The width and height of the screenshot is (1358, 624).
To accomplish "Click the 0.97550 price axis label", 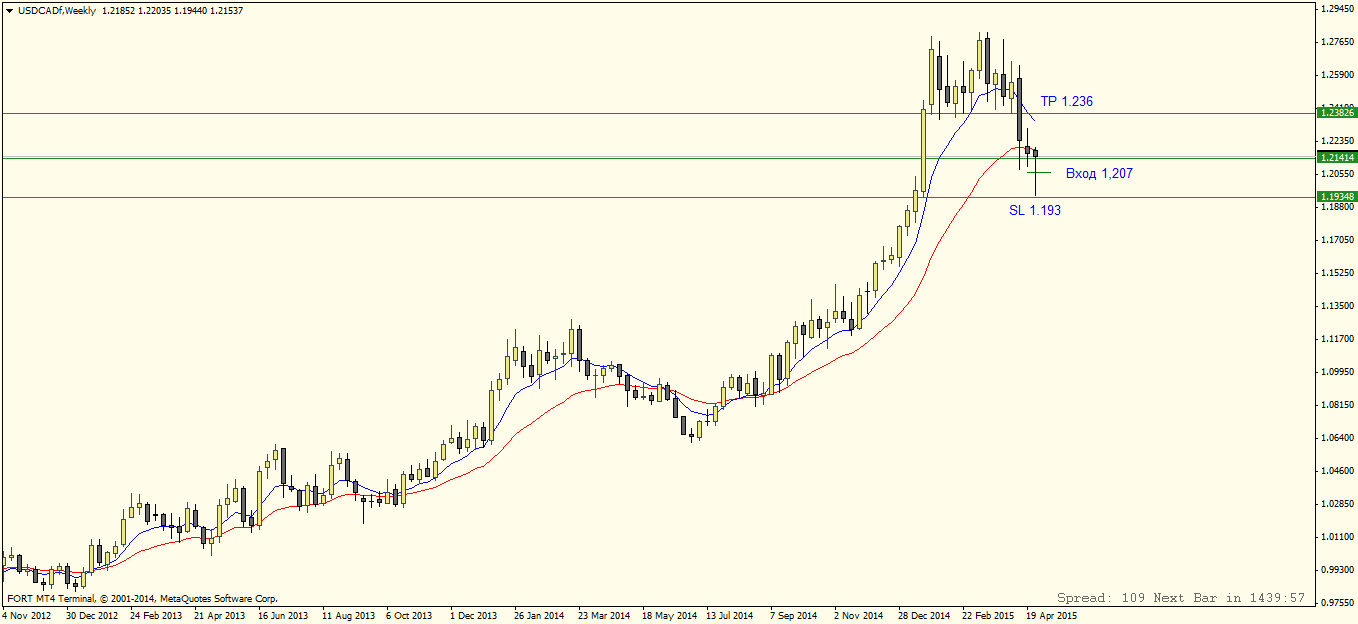I will (x=1339, y=603).
